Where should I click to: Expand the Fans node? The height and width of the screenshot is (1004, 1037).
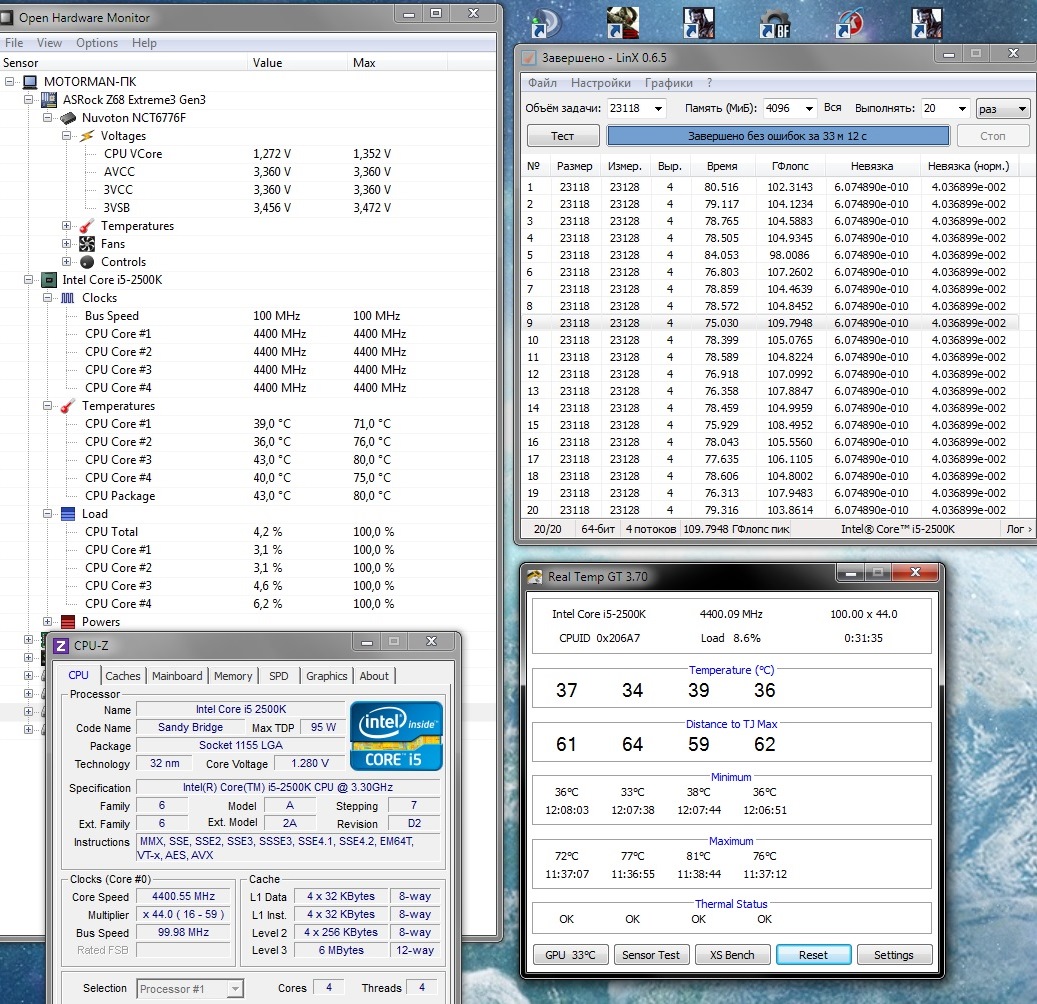(66, 243)
